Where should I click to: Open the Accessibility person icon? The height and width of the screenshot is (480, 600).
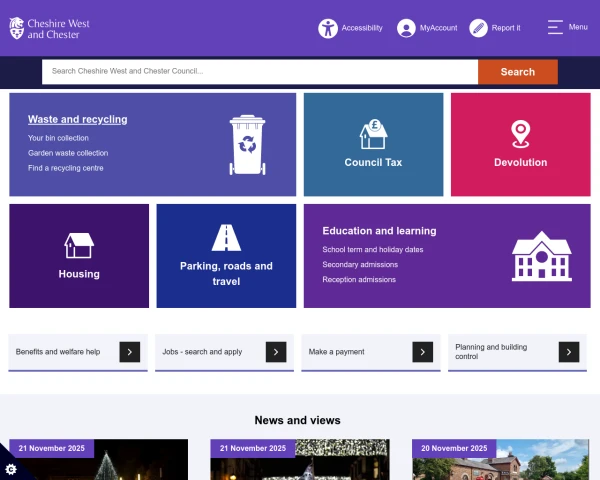click(328, 28)
